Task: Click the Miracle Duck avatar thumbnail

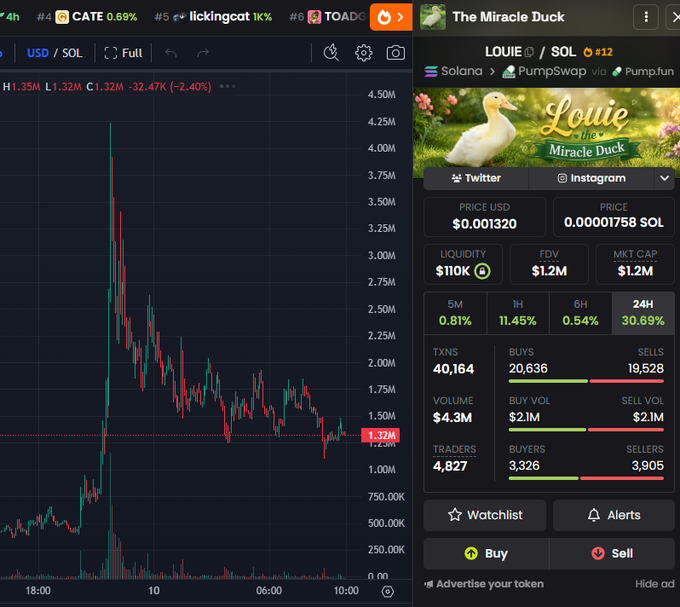Action: 433,17
